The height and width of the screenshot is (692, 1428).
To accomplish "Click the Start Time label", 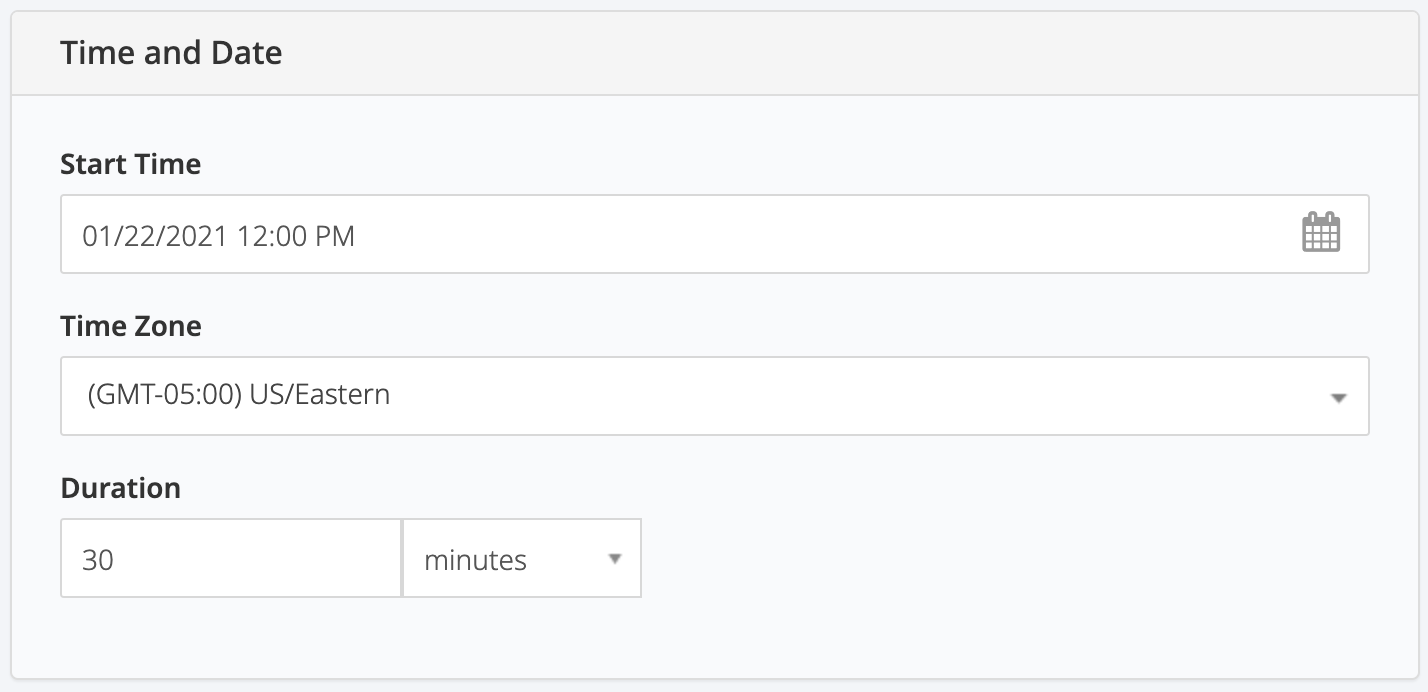I will (x=131, y=164).
